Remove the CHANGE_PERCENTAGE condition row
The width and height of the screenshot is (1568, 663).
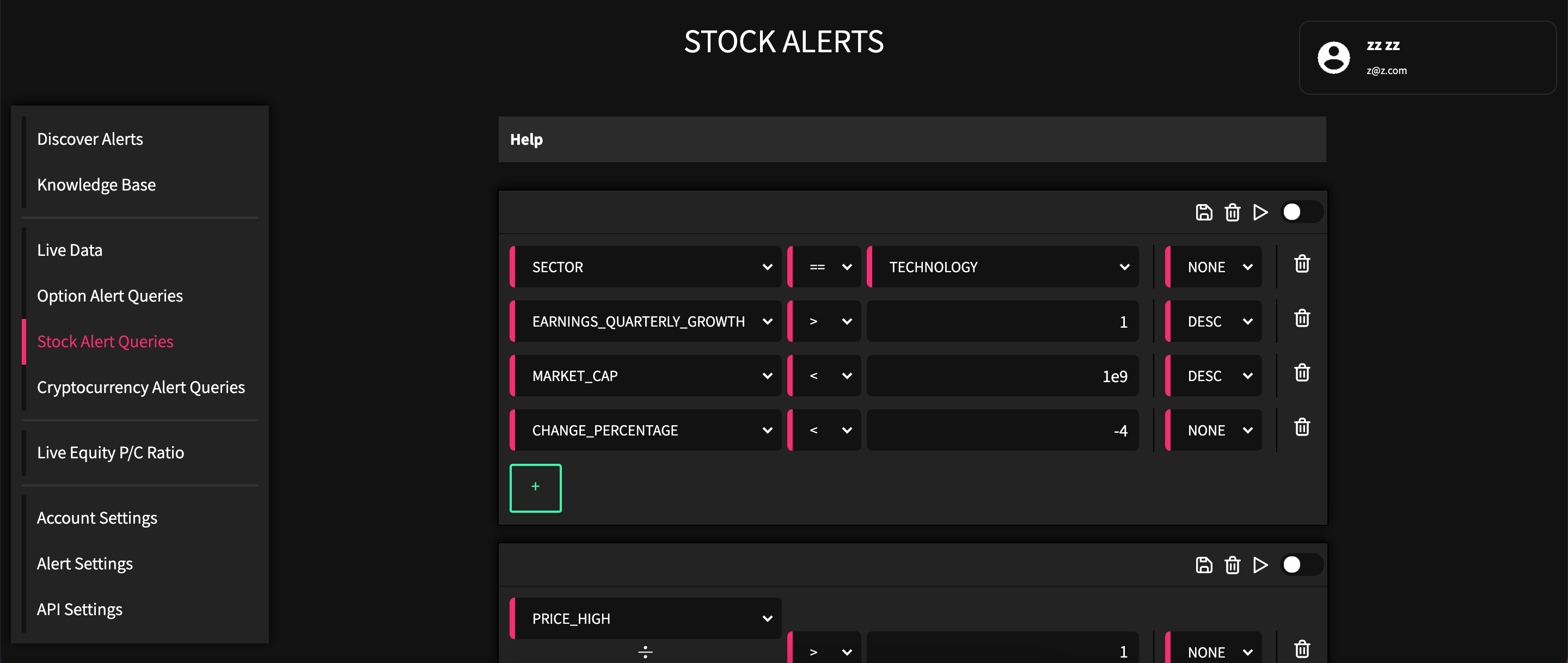1301,427
